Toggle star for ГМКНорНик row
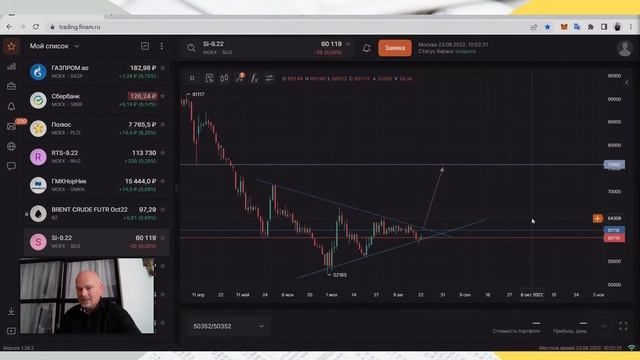 [163, 181]
